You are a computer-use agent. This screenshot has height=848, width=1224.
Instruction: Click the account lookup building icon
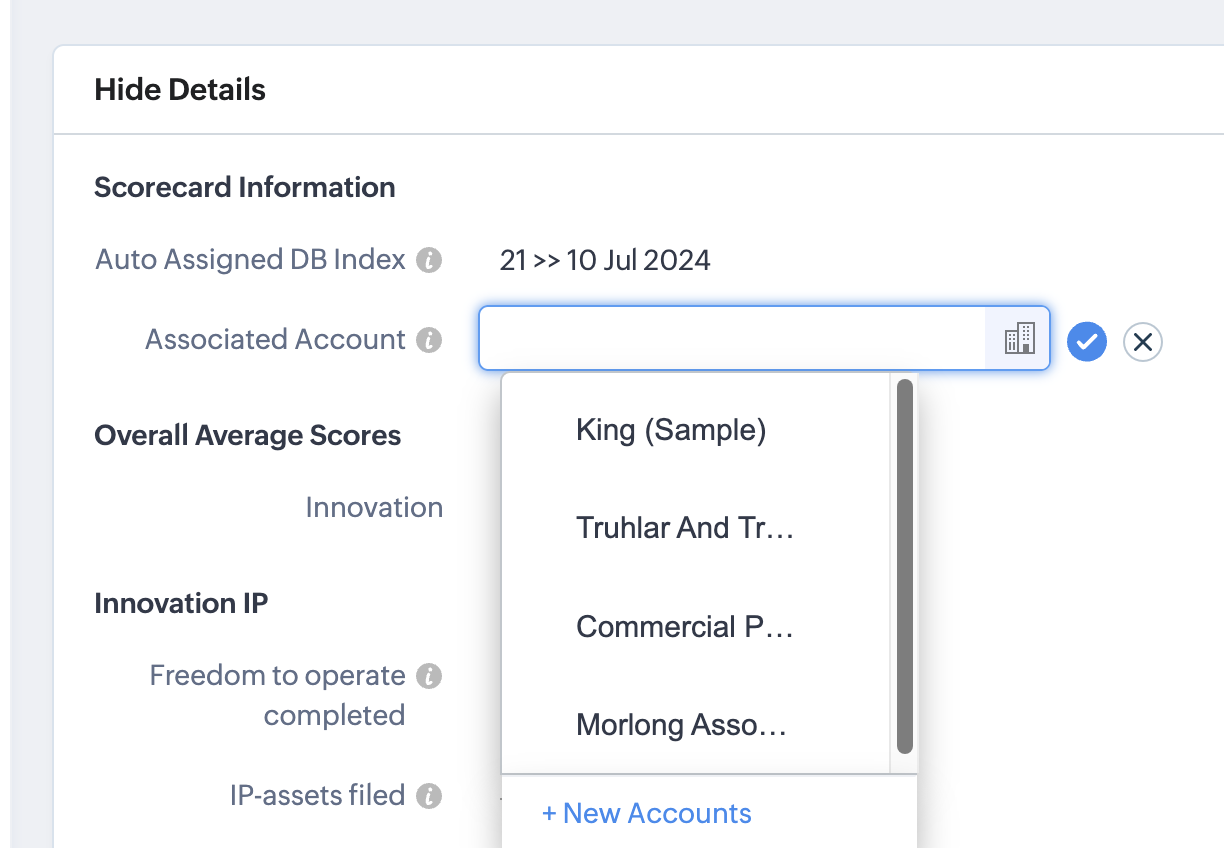click(x=1018, y=339)
